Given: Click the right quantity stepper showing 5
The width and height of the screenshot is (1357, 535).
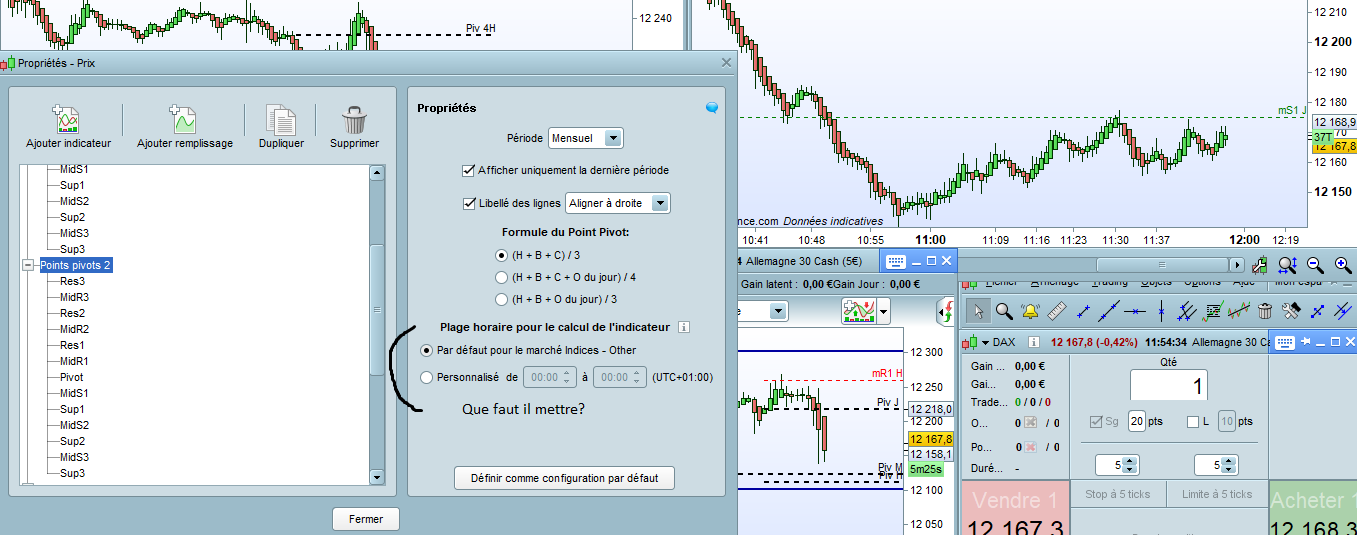Looking at the screenshot, I should (x=1217, y=465).
